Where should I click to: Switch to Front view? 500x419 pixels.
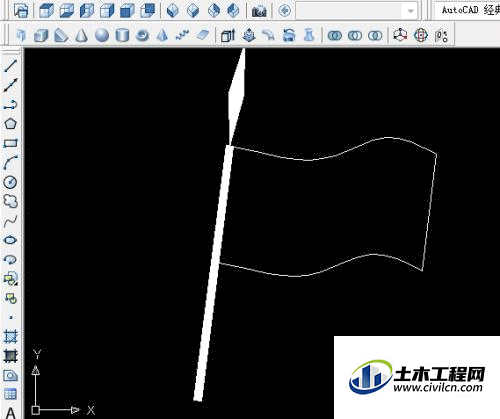[x=127, y=10]
